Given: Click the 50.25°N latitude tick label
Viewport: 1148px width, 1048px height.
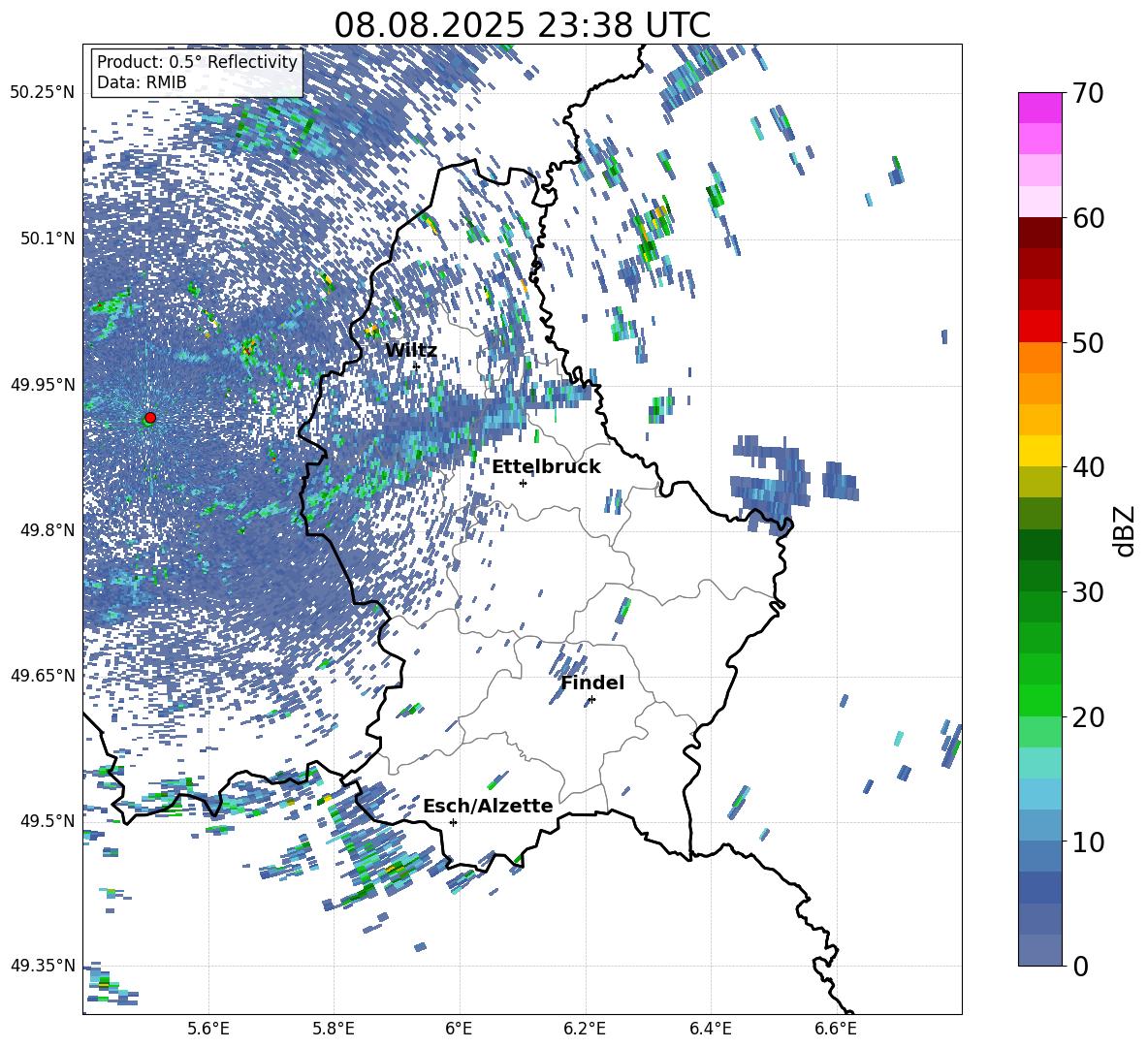Looking at the screenshot, I should point(43,93).
